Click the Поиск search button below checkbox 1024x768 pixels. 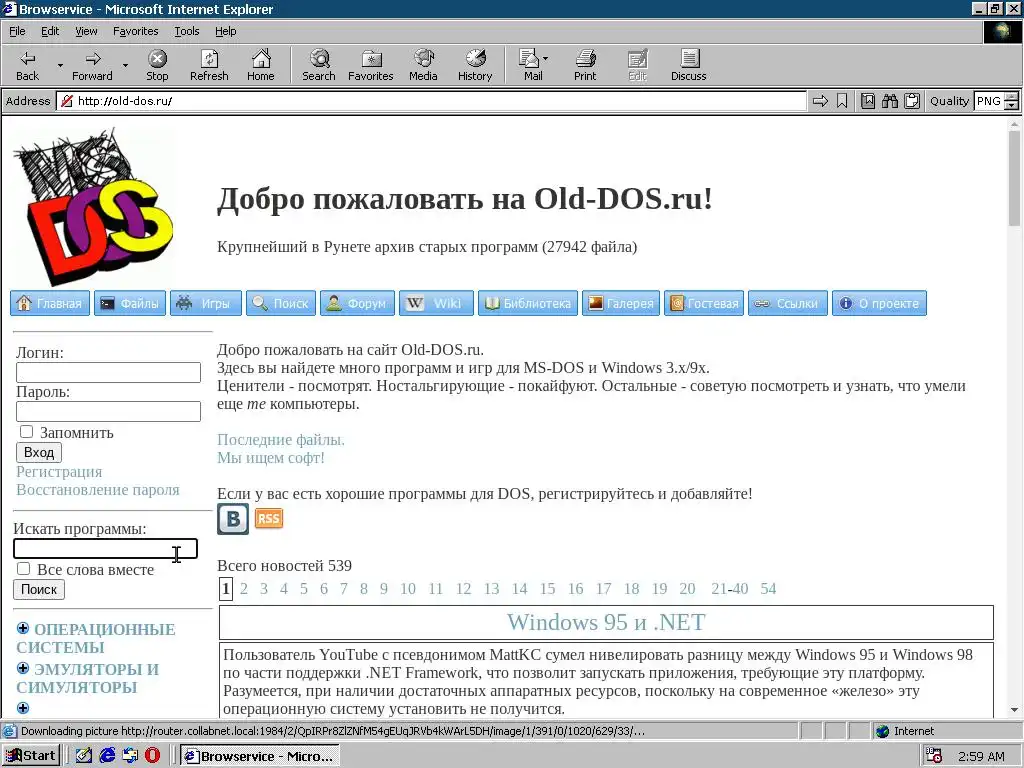click(39, 590)
